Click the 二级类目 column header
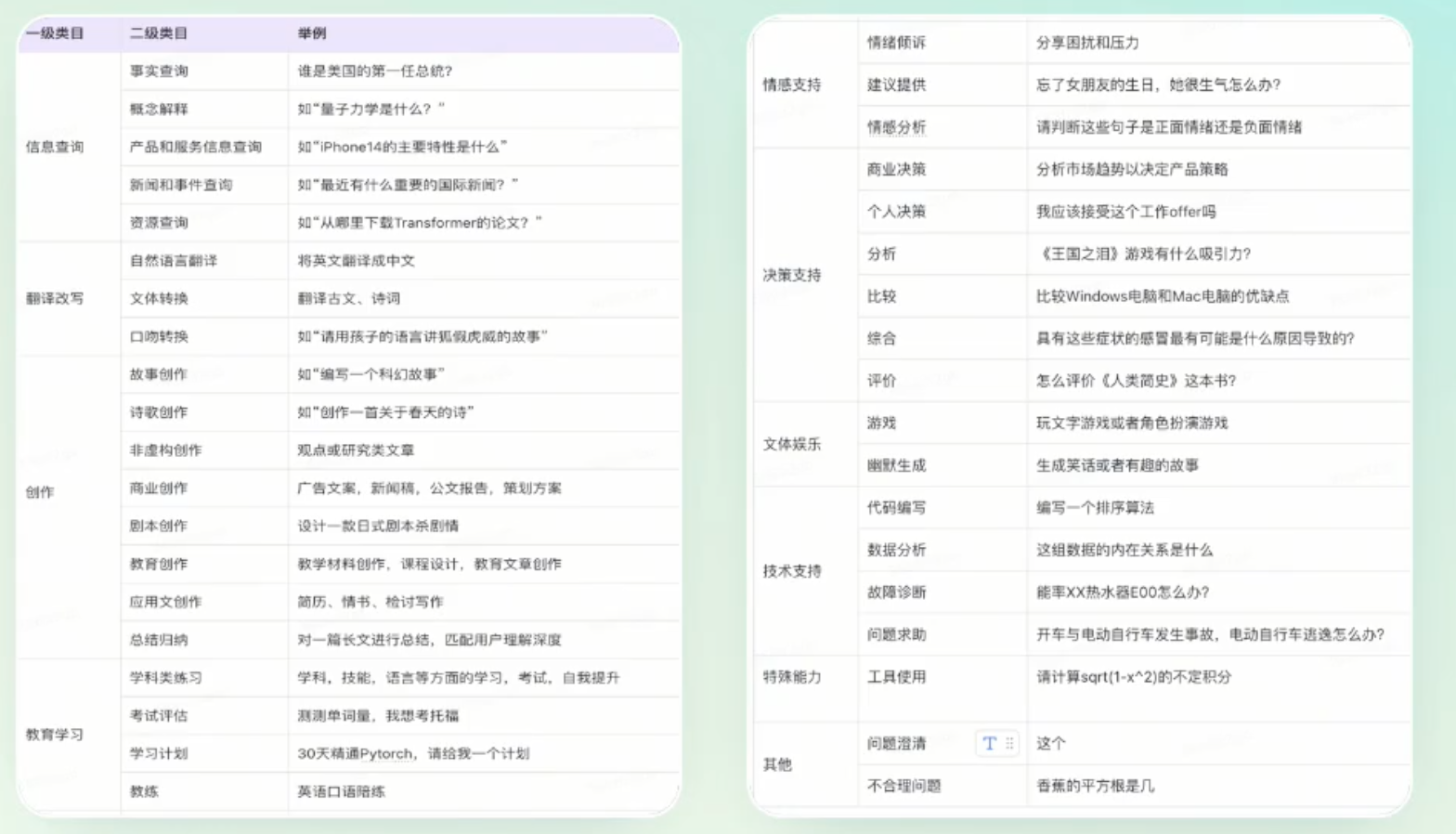The width and height of the screenshot is (1456, 834). point(159,33)
